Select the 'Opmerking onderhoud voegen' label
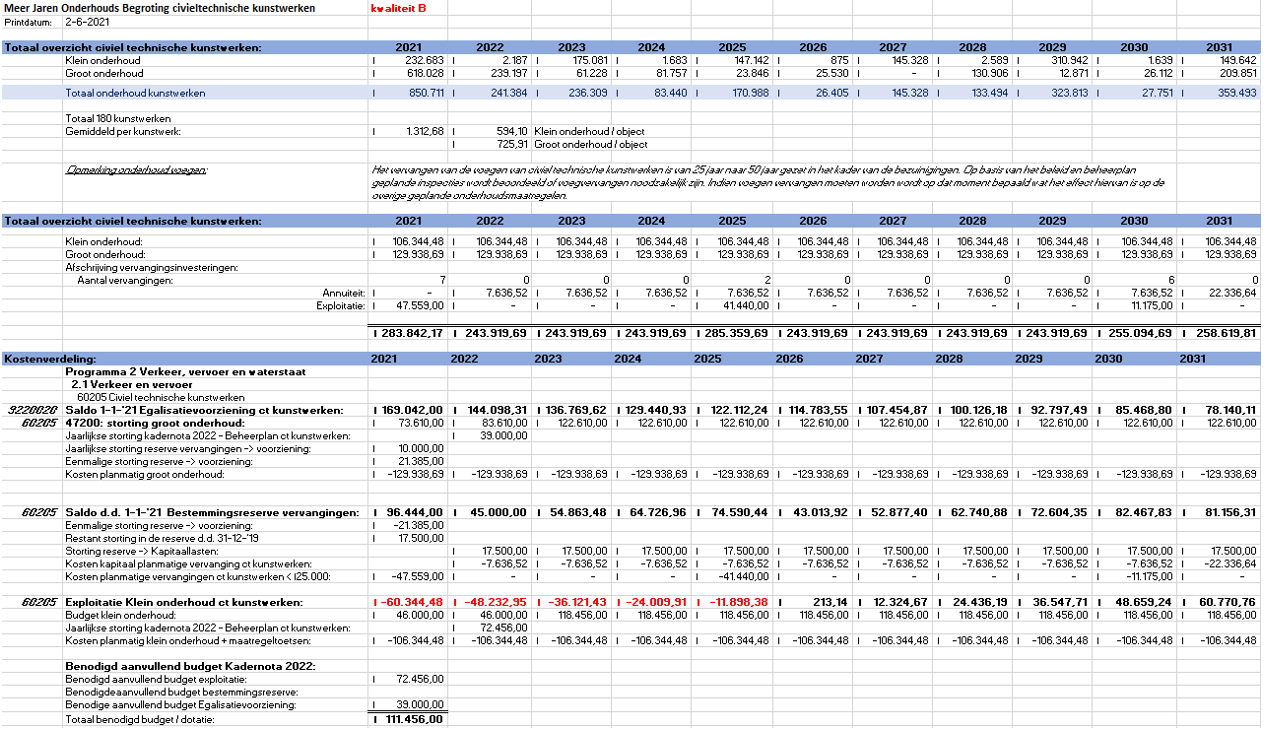Viewport: 1268px width, 732px height. click(135, 170)
